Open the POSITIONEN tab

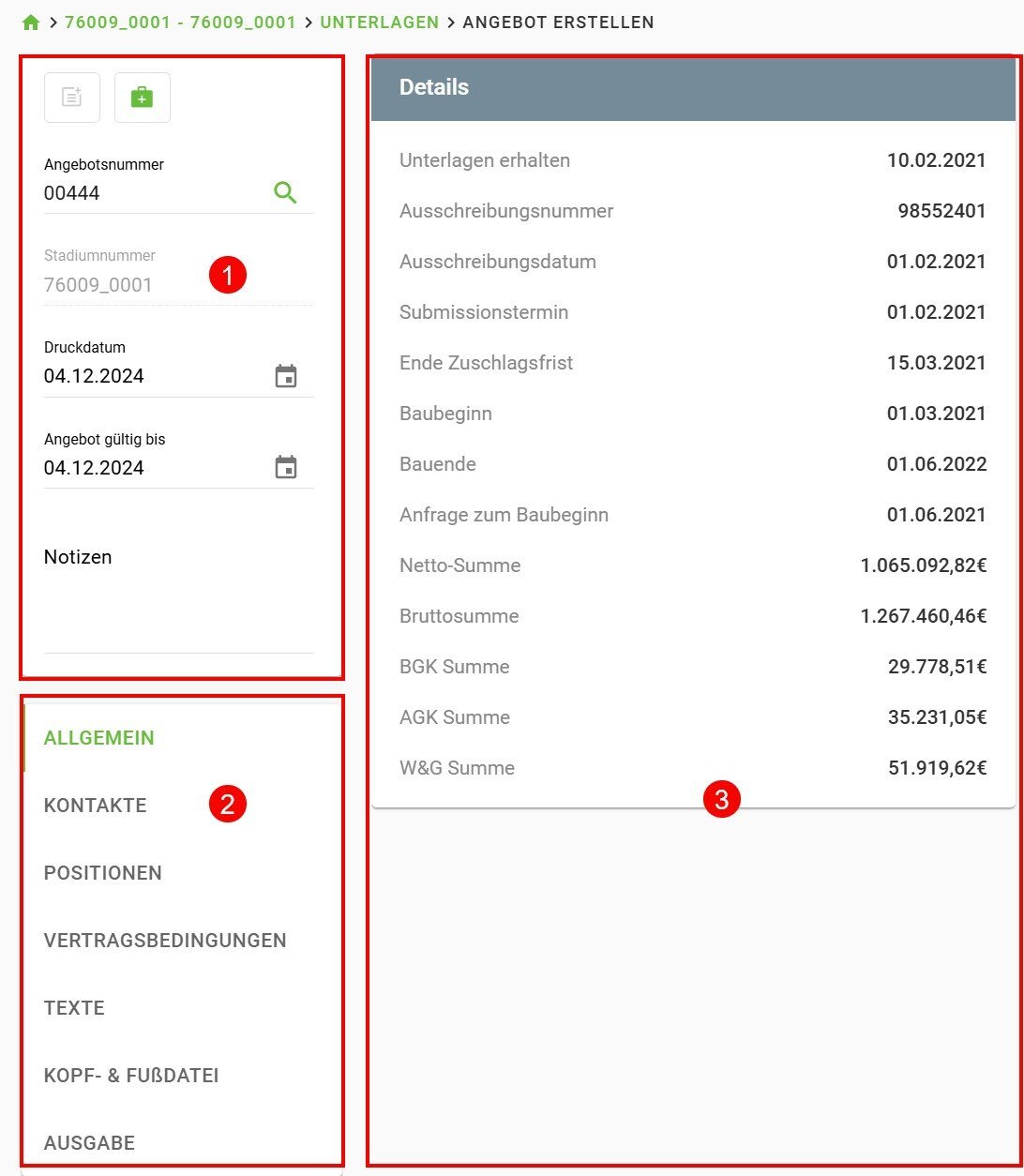click(103, 873)
